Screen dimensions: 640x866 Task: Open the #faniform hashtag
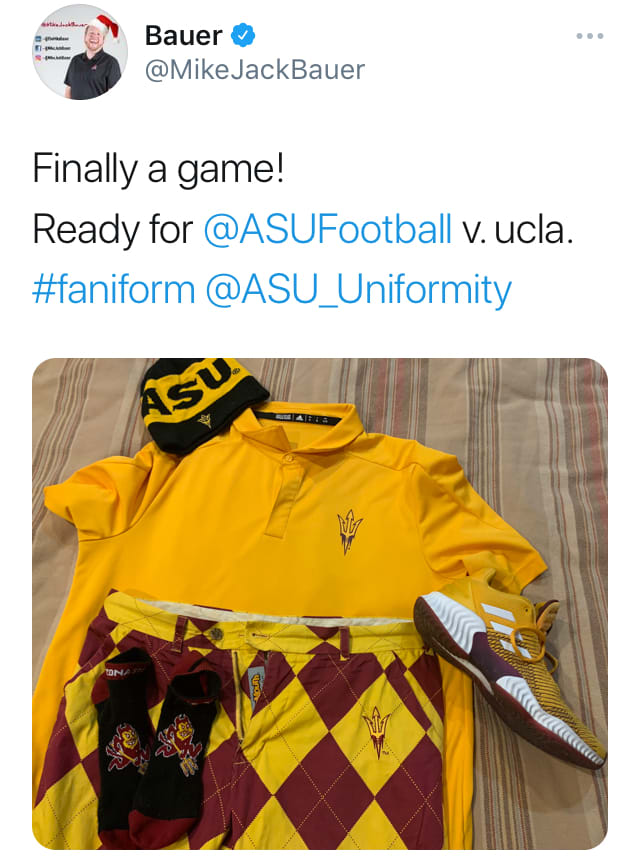point(114,289)
